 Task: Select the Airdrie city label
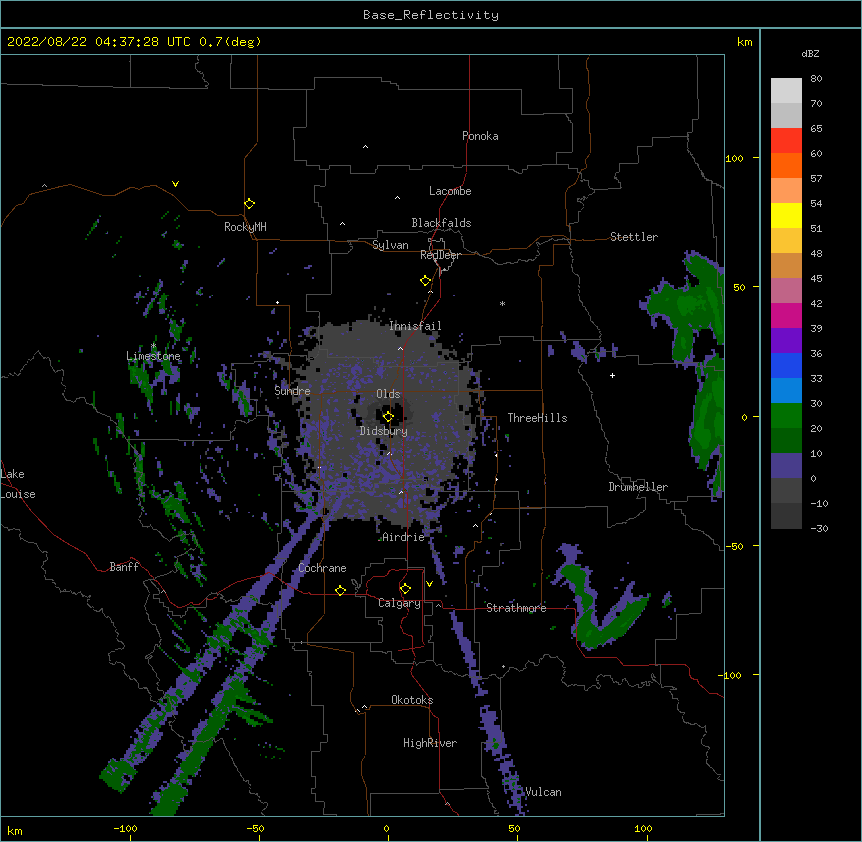404,537
